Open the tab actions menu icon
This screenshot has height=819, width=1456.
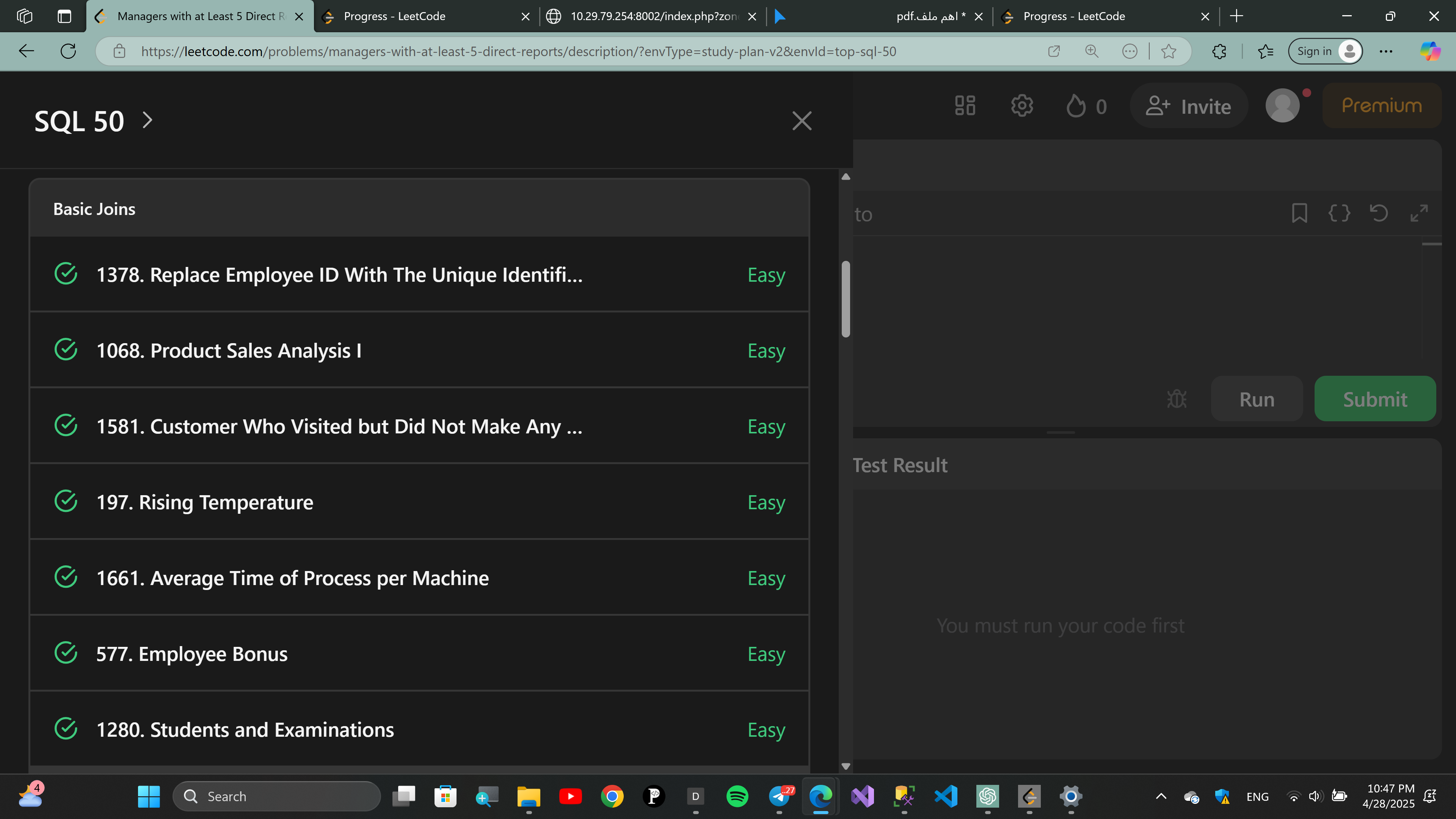coord(64,16)
